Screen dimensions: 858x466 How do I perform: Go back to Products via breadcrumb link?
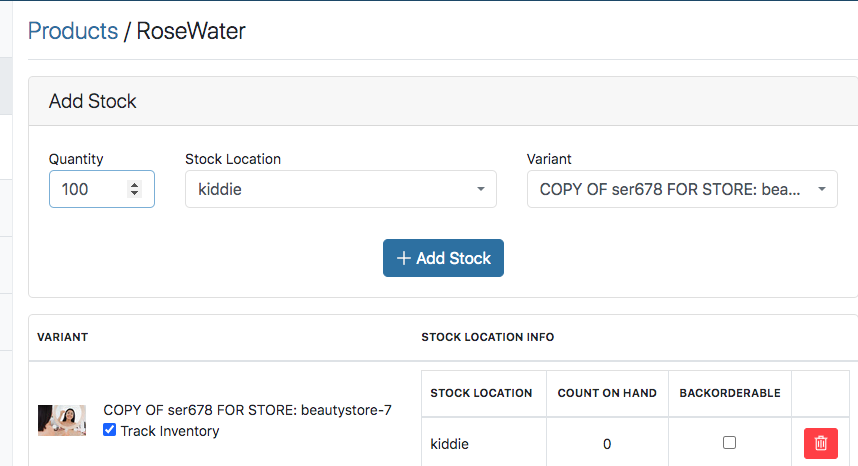pyautogui.click(x=73, y=31)
